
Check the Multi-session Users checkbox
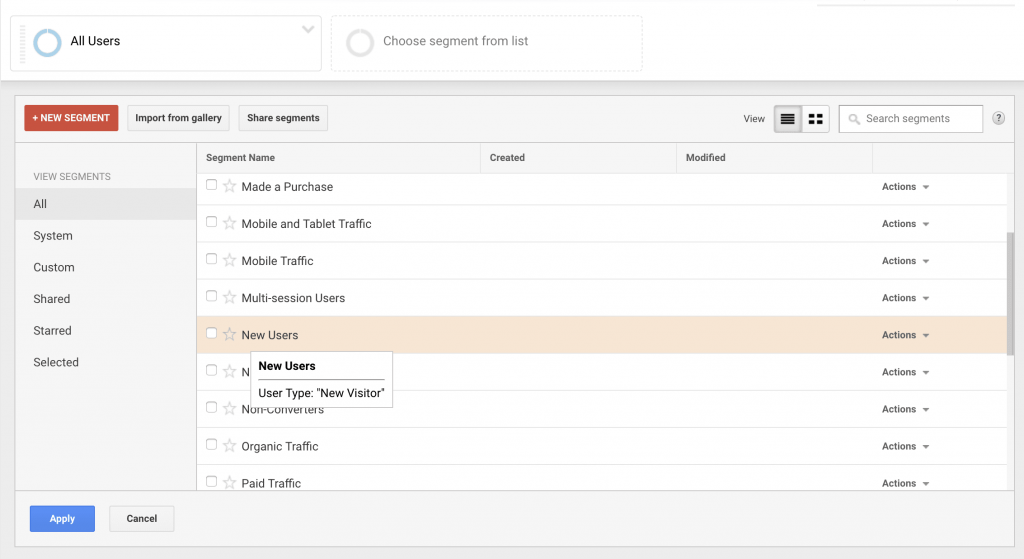pos(212,296)
